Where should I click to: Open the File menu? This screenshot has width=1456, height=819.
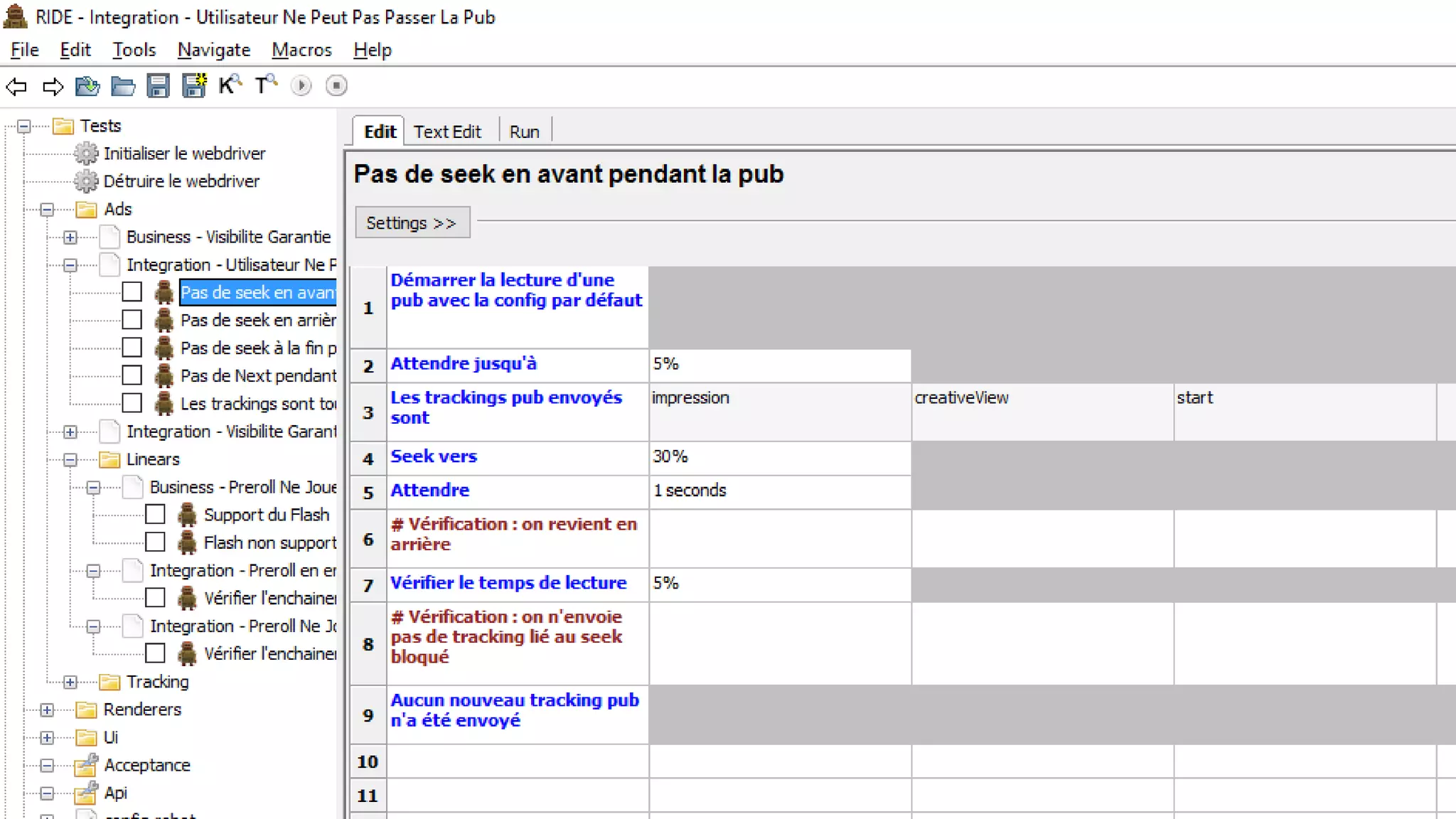25,50
